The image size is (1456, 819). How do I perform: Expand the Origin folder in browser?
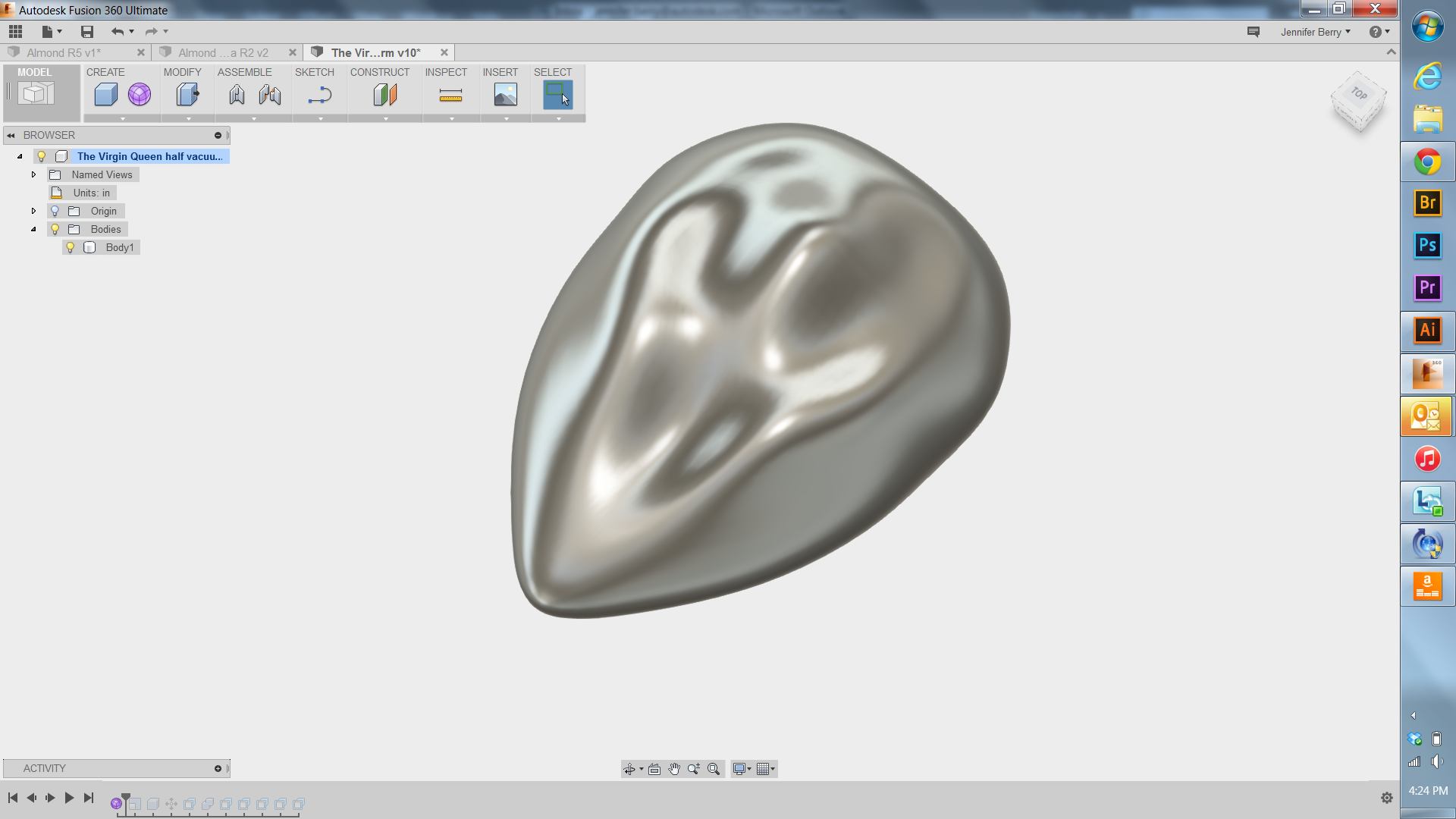click(34, 211)
